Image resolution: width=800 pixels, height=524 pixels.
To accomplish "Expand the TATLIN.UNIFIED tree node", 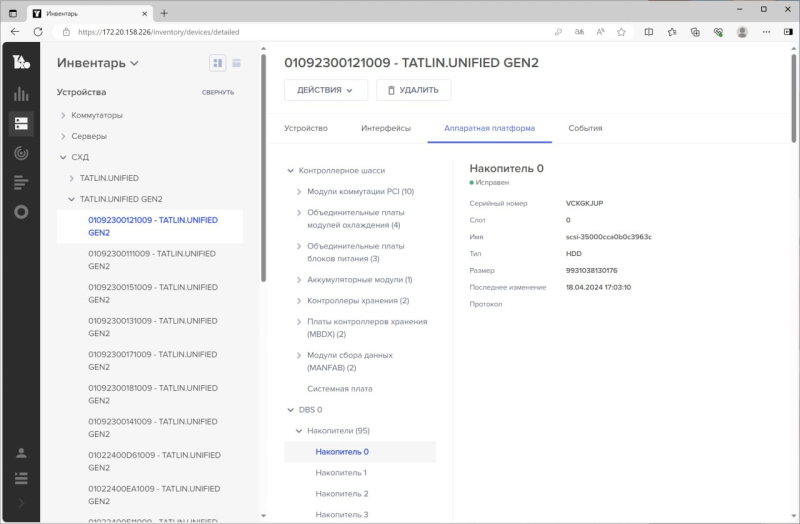I will (x=71, y=178).
